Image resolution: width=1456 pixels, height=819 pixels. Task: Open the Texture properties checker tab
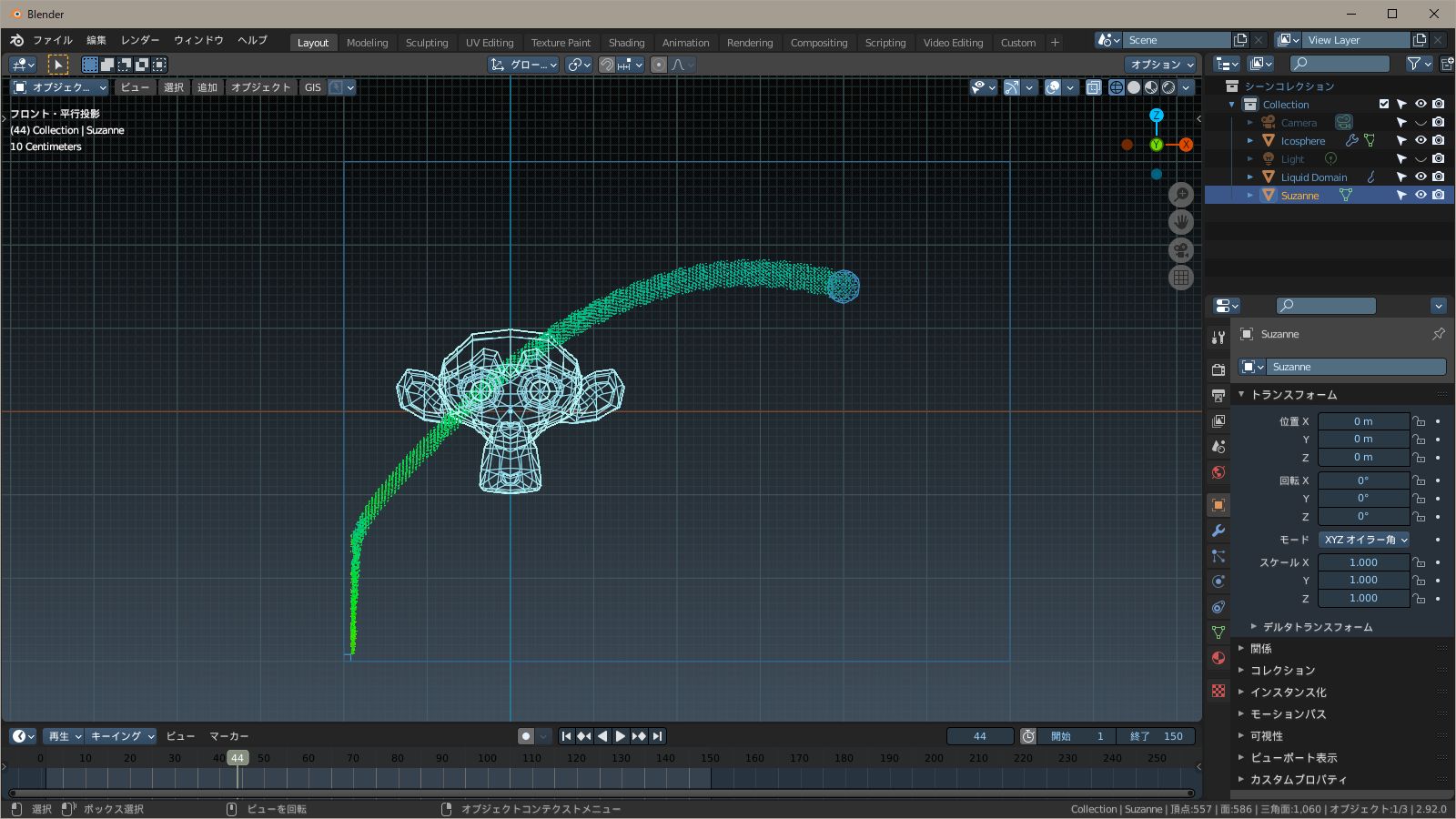pyautogui.click(x=1218, y=691)
